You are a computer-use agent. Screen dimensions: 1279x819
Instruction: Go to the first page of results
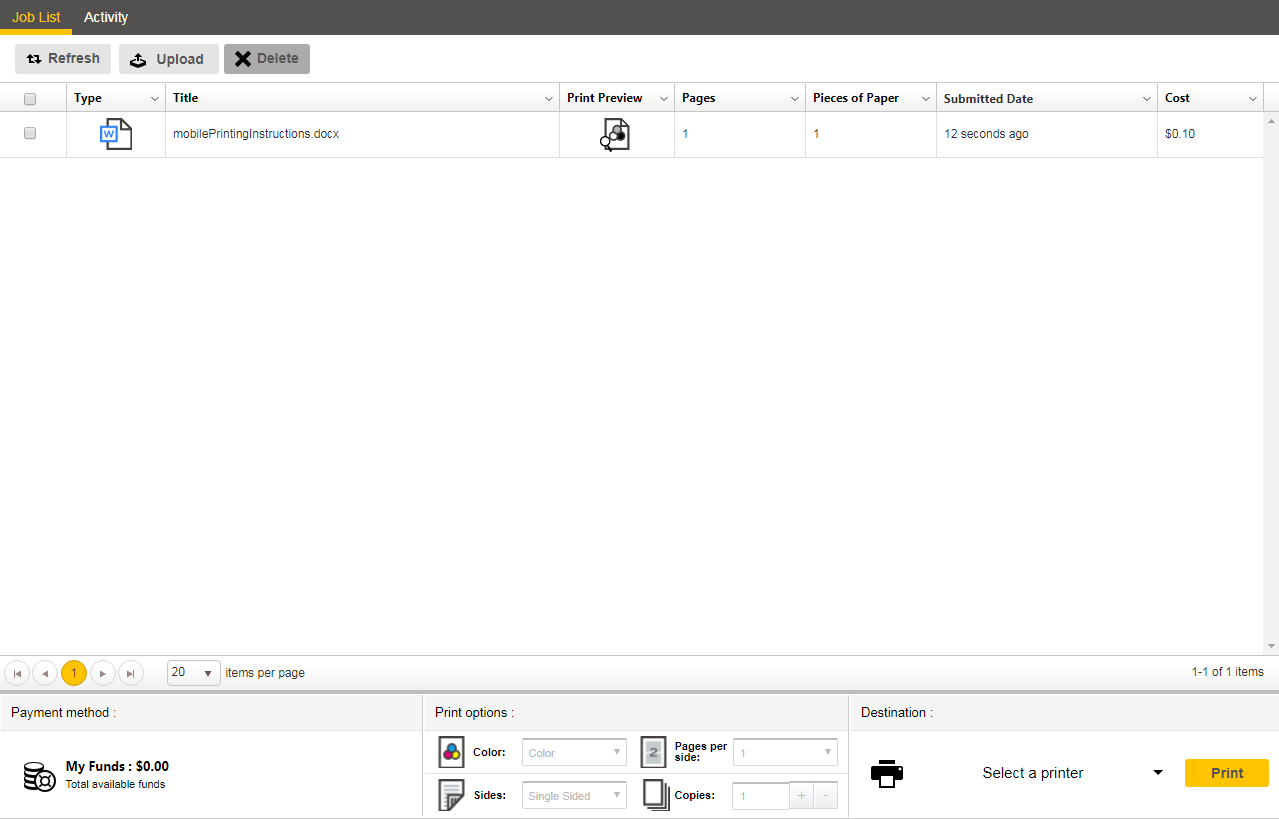(17, 673)
